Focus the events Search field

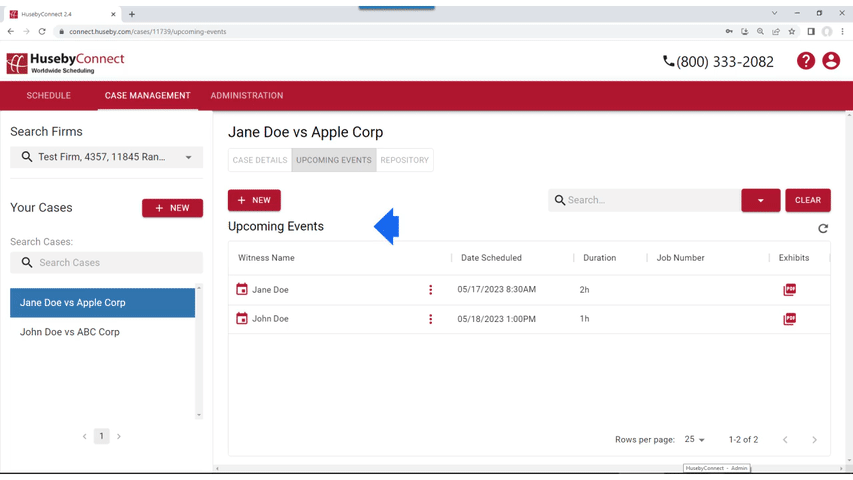click(x=645, y=200)
